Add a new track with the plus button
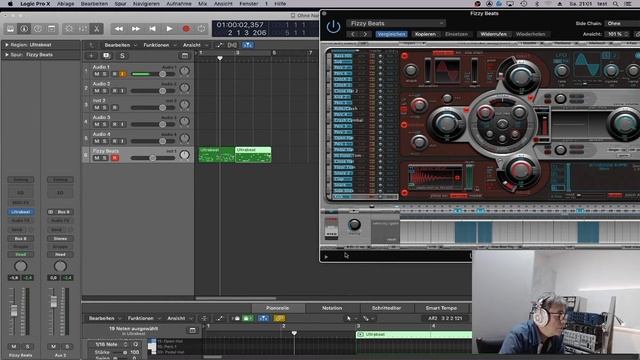The height and width of the screenshot is (360, 640). [x=91, y=56]
